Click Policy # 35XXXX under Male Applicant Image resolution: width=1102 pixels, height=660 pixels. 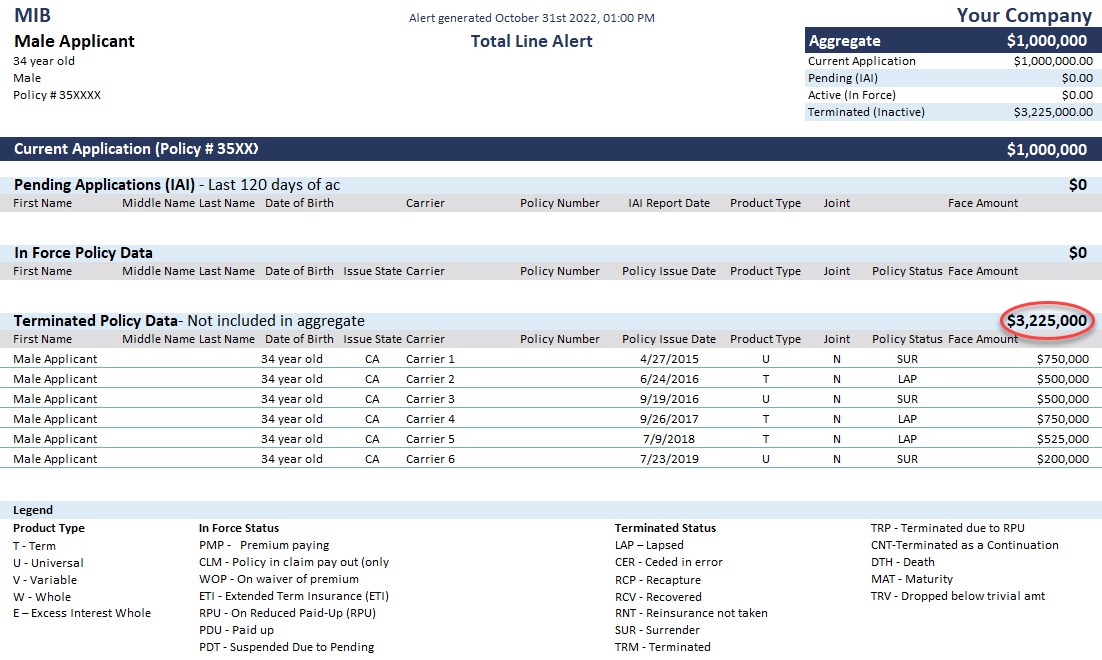57,95
